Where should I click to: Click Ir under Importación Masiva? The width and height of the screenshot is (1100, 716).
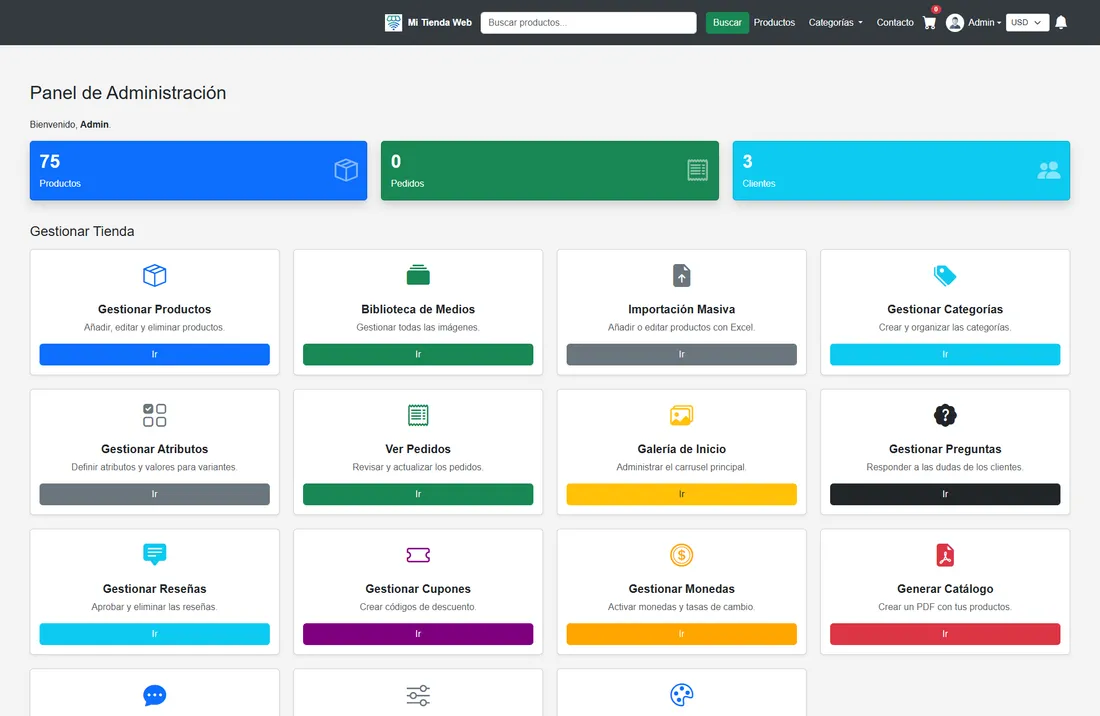681,354
